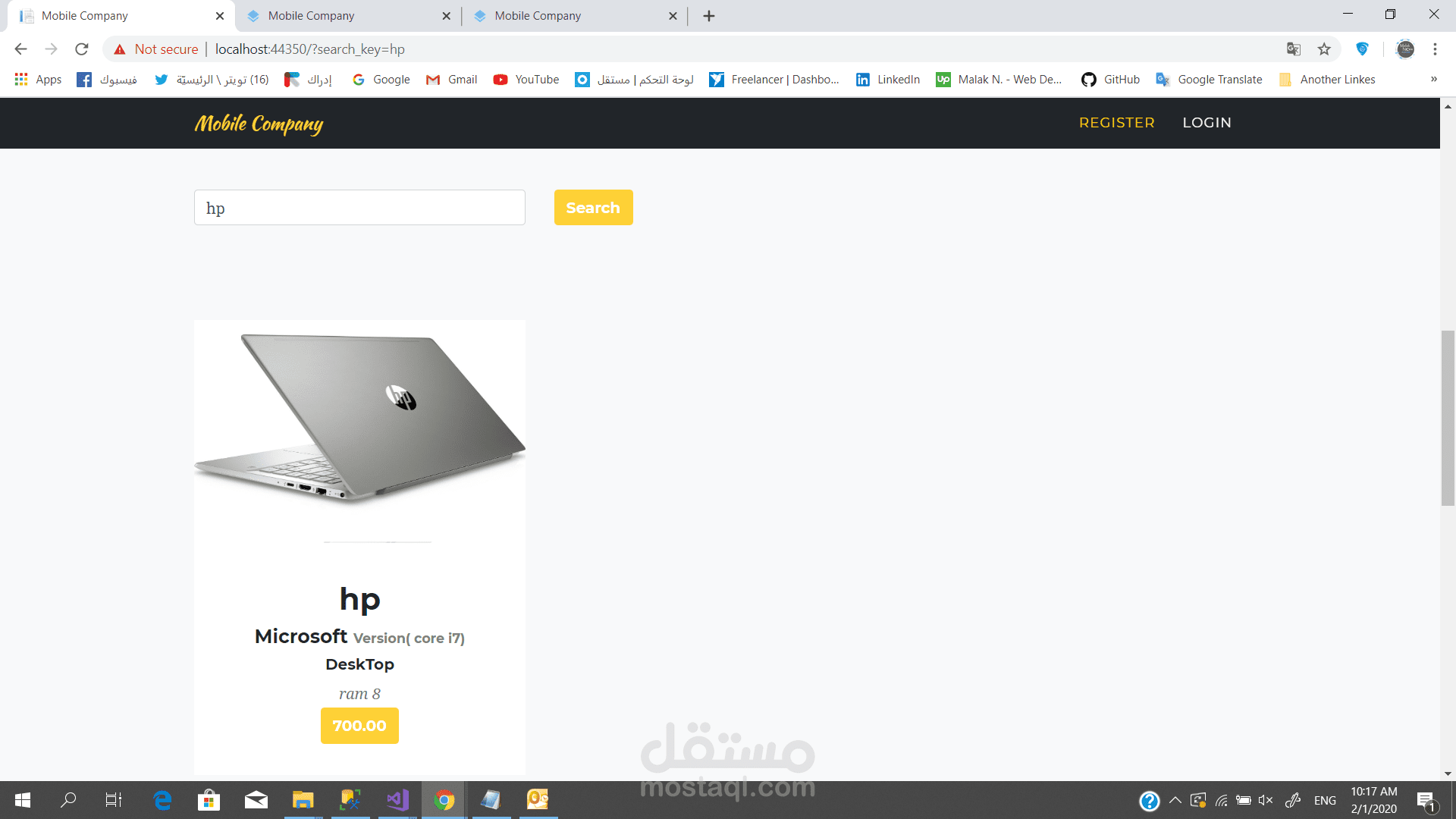Open the Google Translate icon in the address bar

(1294, 49)
